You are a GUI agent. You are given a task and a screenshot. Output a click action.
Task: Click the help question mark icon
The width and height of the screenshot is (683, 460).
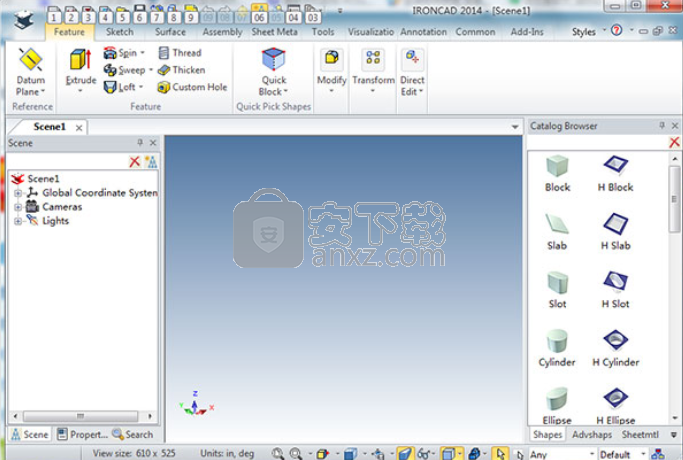tap(616, 30)
